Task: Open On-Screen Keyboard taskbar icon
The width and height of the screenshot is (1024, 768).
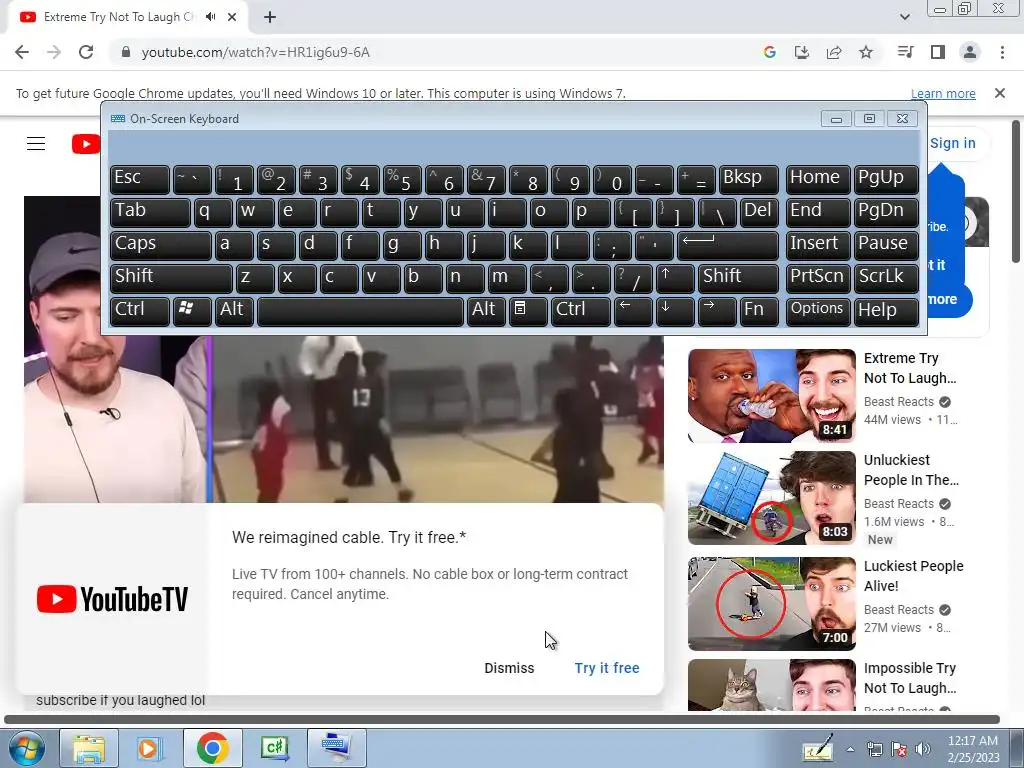Action: click(x=336, y=748)
